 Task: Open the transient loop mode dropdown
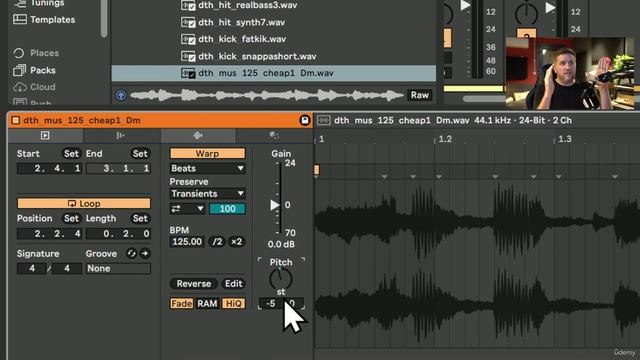pos(187,209)
